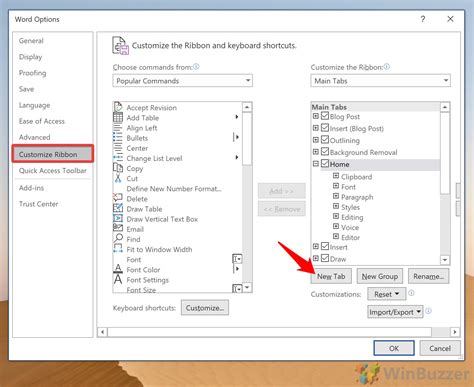Click the Cut scissors icon

(118, 178)
